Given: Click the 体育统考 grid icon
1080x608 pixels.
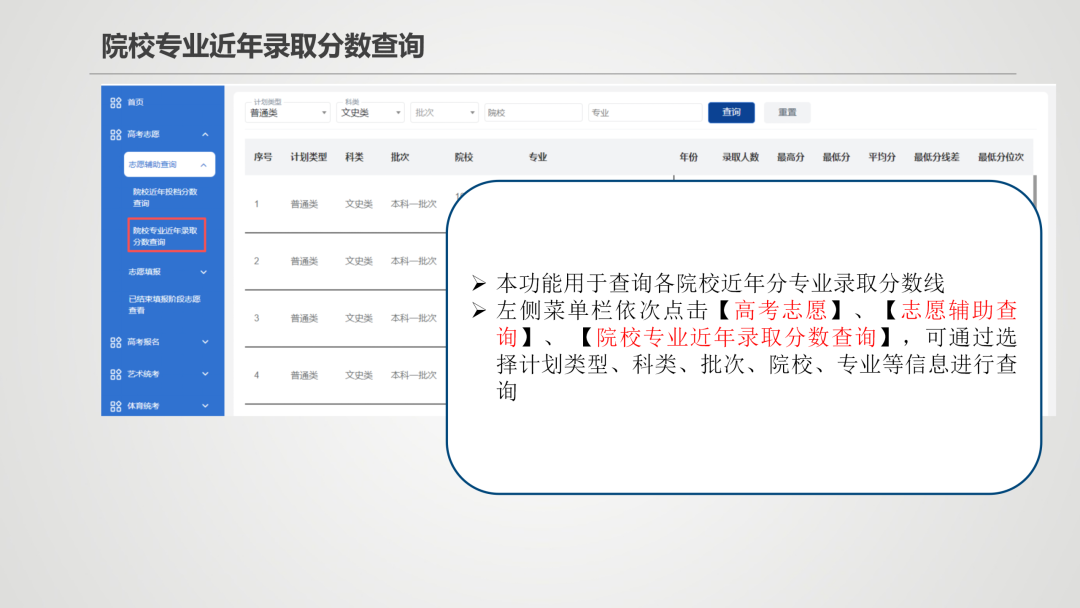Looking at the screenshot, I should pyautogui.click(x=116, y=406).
